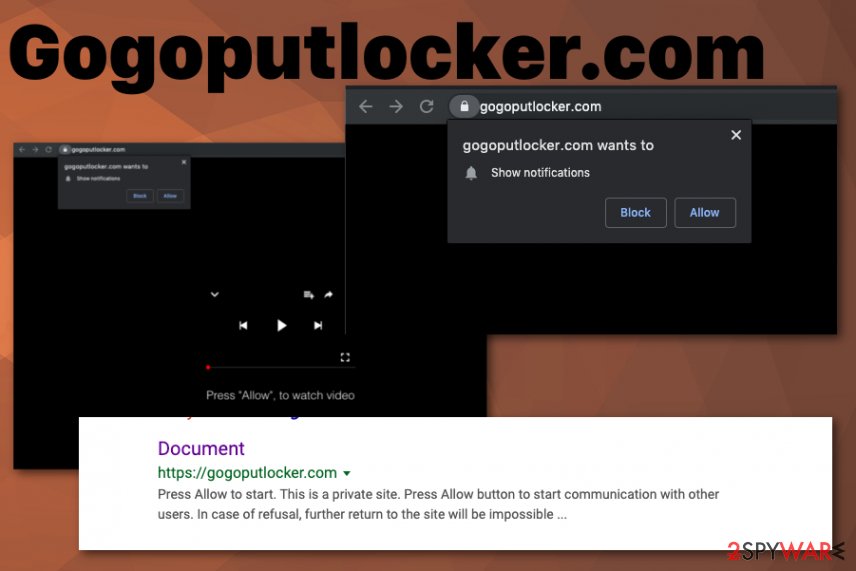Toggle fullscreen on the video player

pyautogui.click(x=345, y=357)
